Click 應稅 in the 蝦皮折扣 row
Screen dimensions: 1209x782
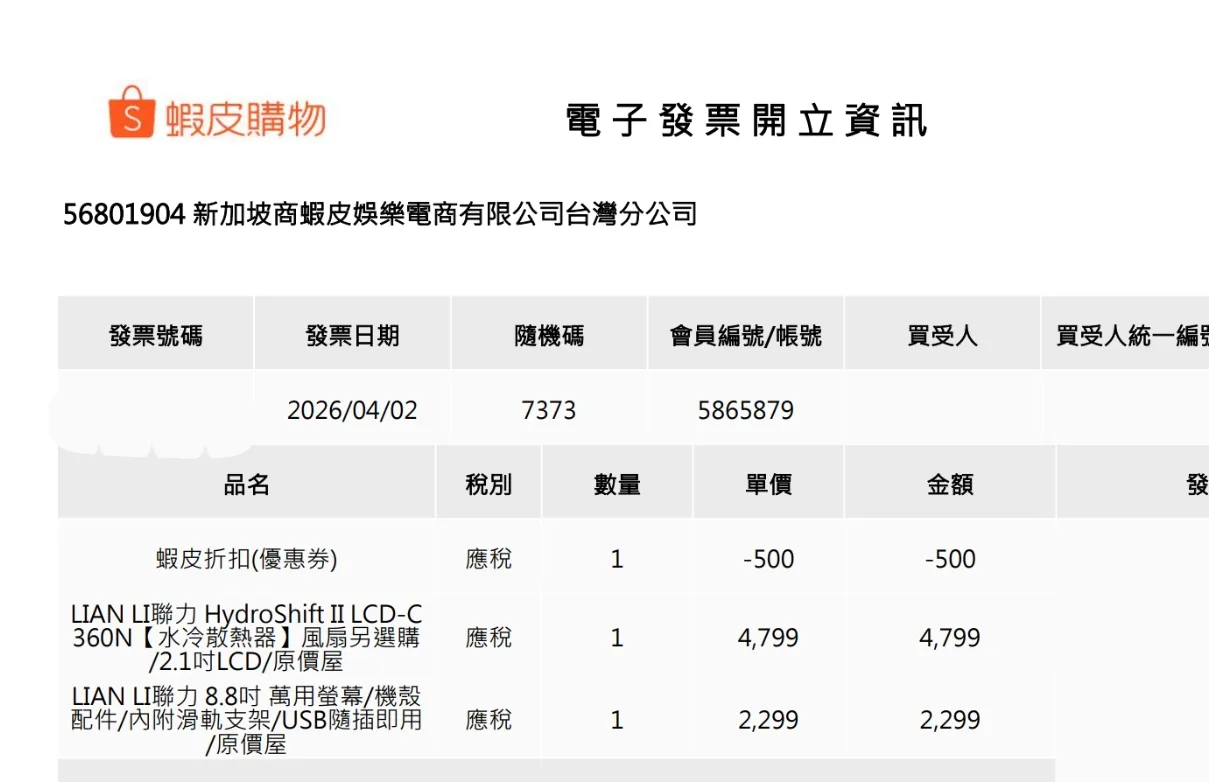(x=489, y=559)
